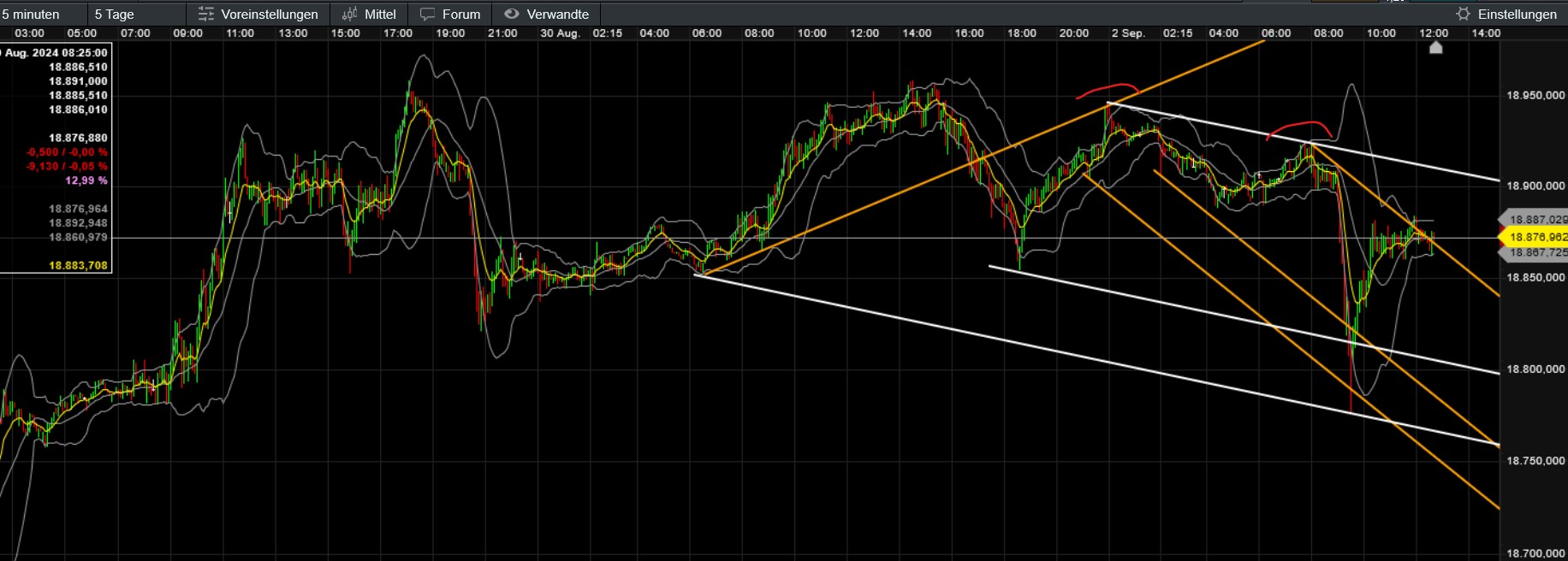This screenshot has width=1568, height=561.
Task: Click the yellow value 18.883,708 in data box
Action: point(78,265)
